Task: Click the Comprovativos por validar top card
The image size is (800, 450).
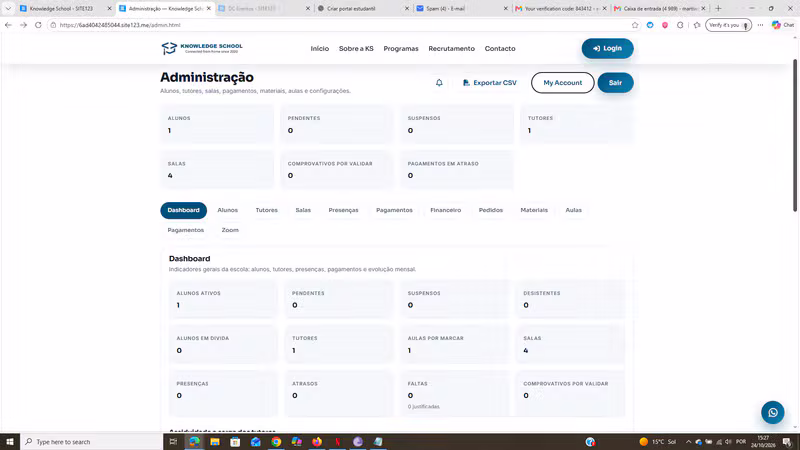Action: tap(337, 169)
